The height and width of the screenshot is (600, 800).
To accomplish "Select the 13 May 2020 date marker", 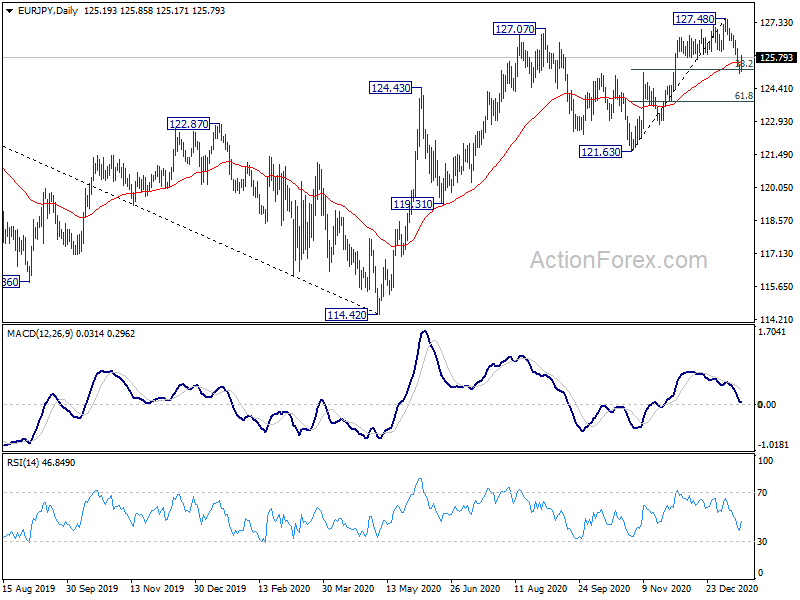I will [x=413, y=589].
